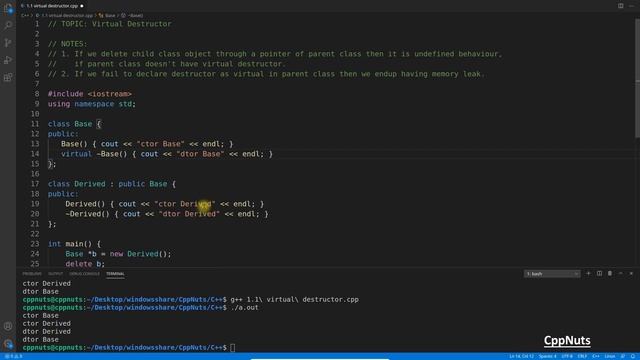Open the Extensions view
This screenshot has width=640, height=360.
click(x=8, y=78)
